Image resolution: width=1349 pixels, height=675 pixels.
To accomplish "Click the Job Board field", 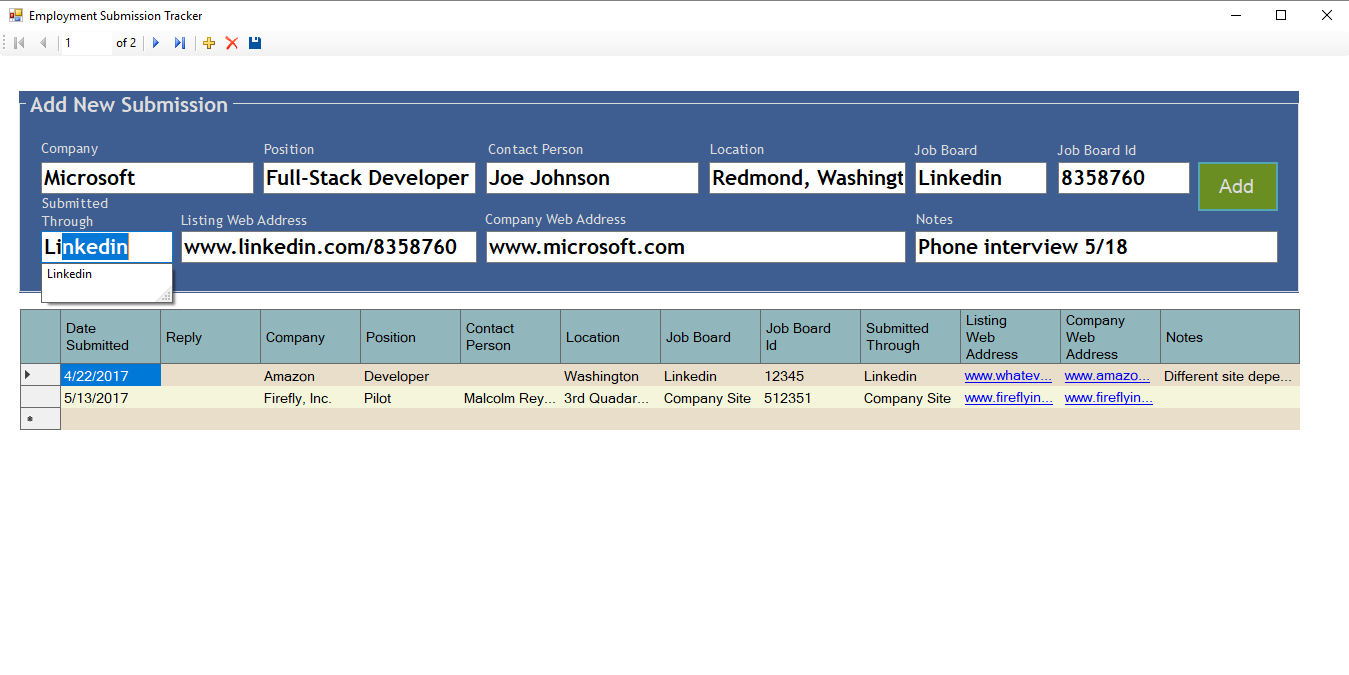I will [981, 178].
